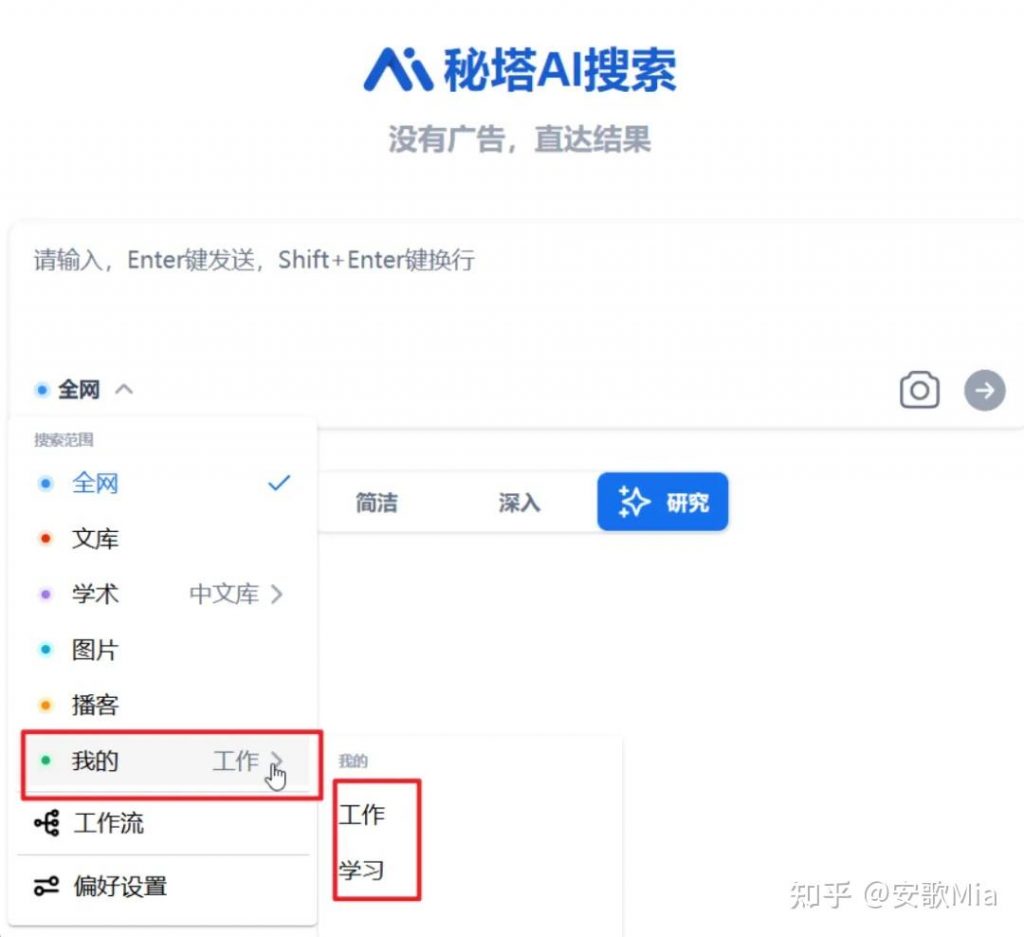The height and width of the screenshot is (937, 1024).
Task: Select 图片 search scope
Action: click(x=95, y=649)
